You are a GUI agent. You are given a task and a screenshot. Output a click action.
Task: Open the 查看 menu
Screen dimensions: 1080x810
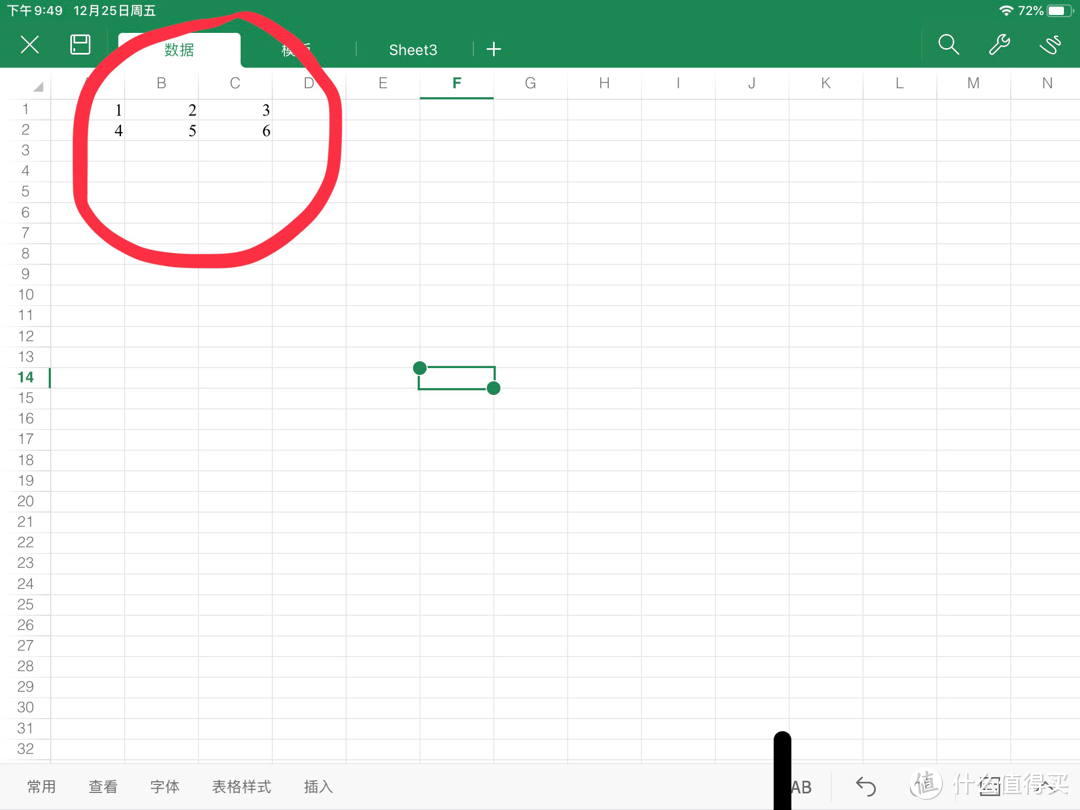pos(103,787)
